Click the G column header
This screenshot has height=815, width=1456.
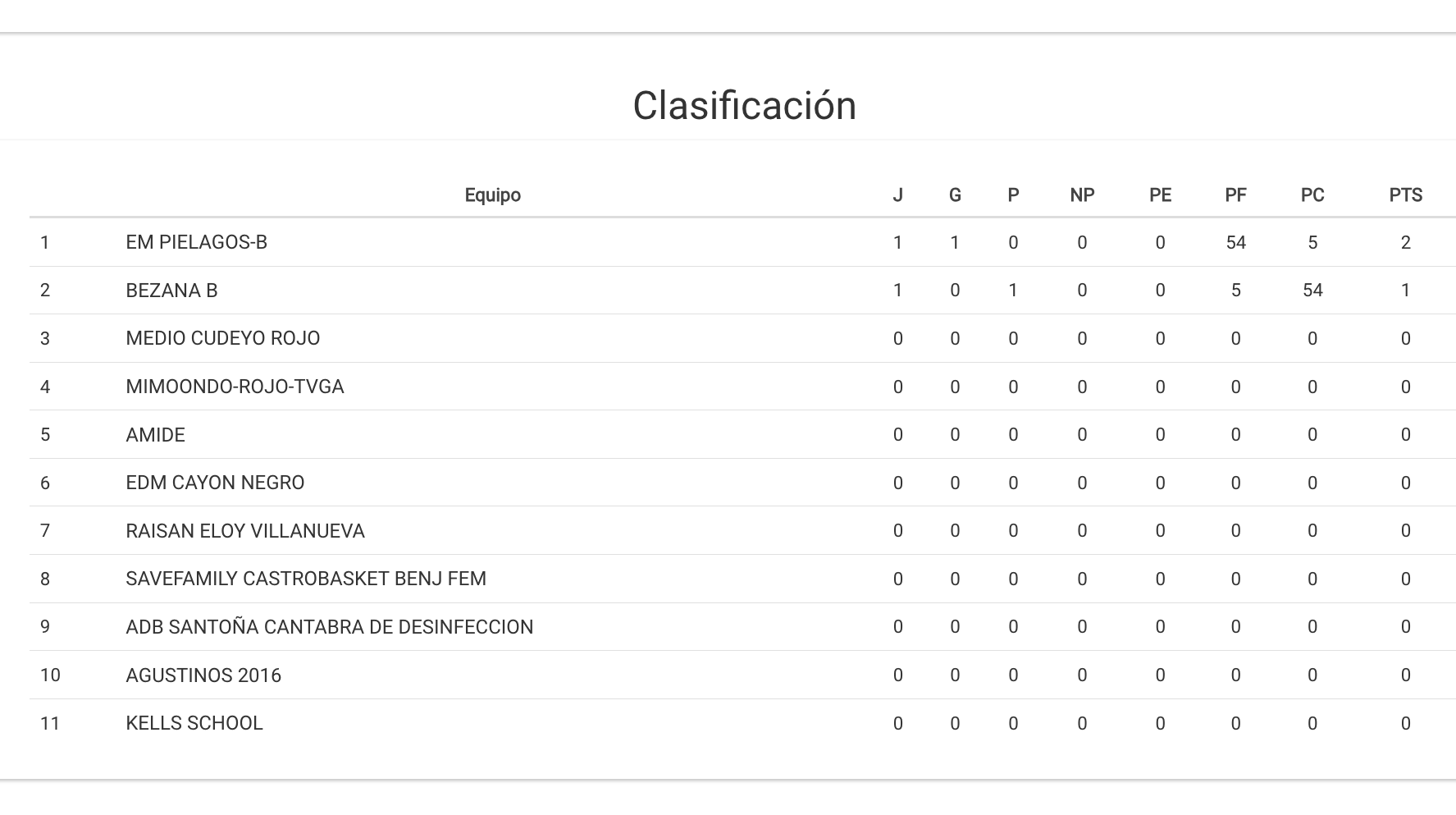tap(955, 195)
